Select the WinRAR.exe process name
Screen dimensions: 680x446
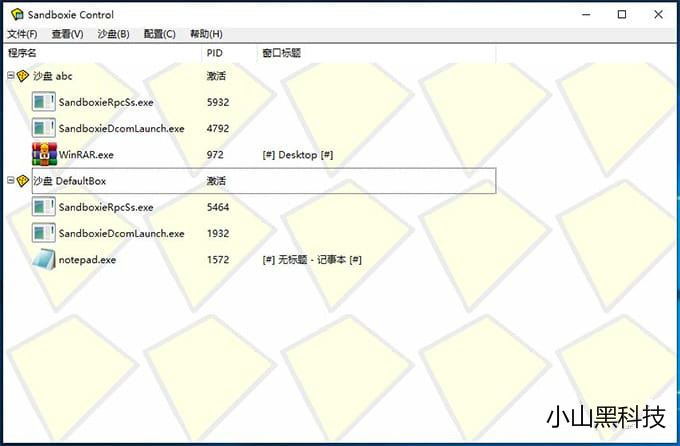[86, 155]
